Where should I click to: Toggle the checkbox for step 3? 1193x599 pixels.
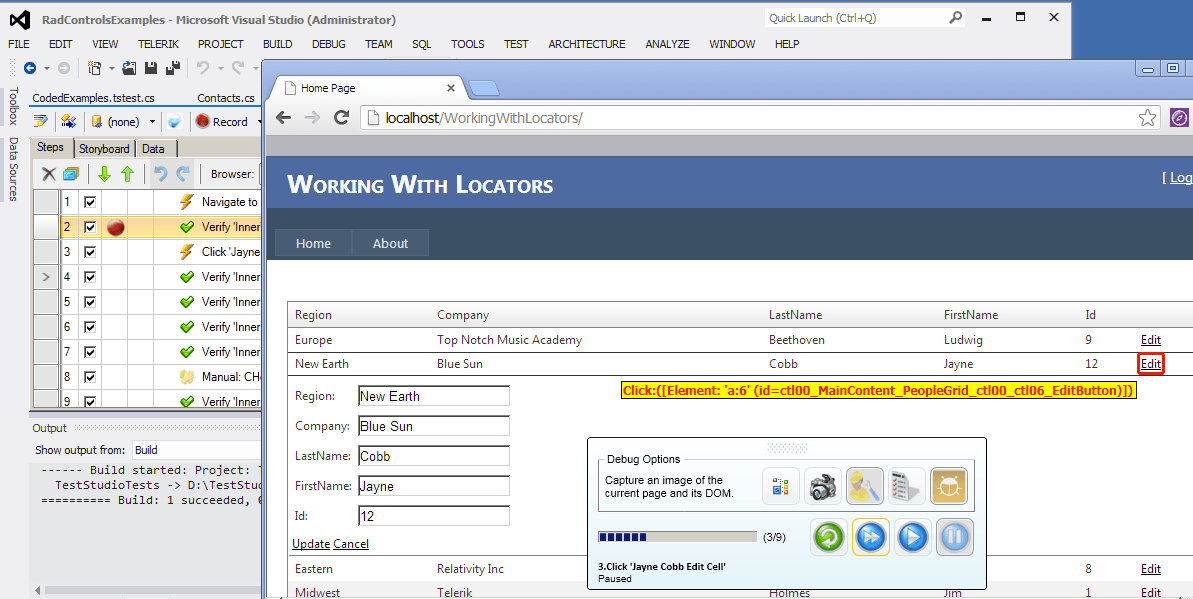tap(90, 252)
